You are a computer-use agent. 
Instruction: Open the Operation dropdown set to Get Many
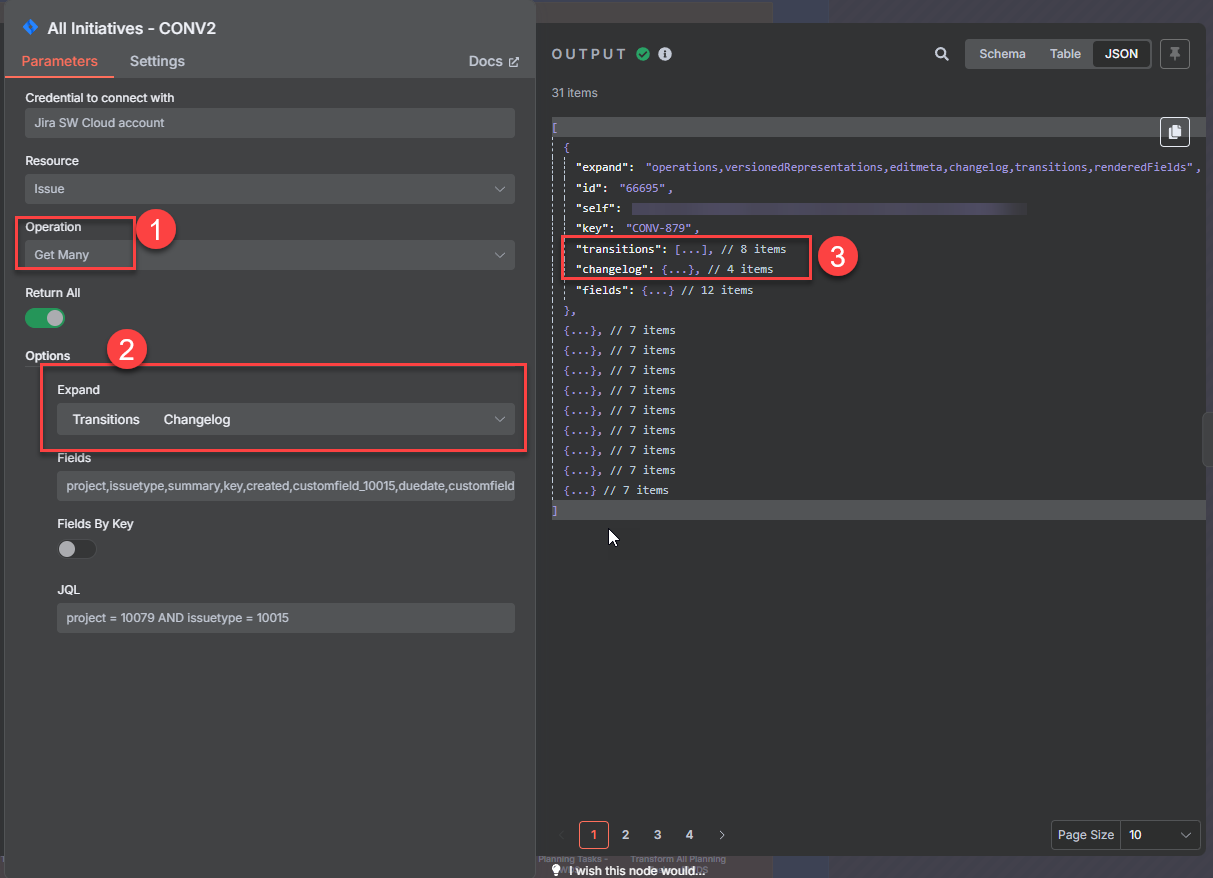[270, 255]
